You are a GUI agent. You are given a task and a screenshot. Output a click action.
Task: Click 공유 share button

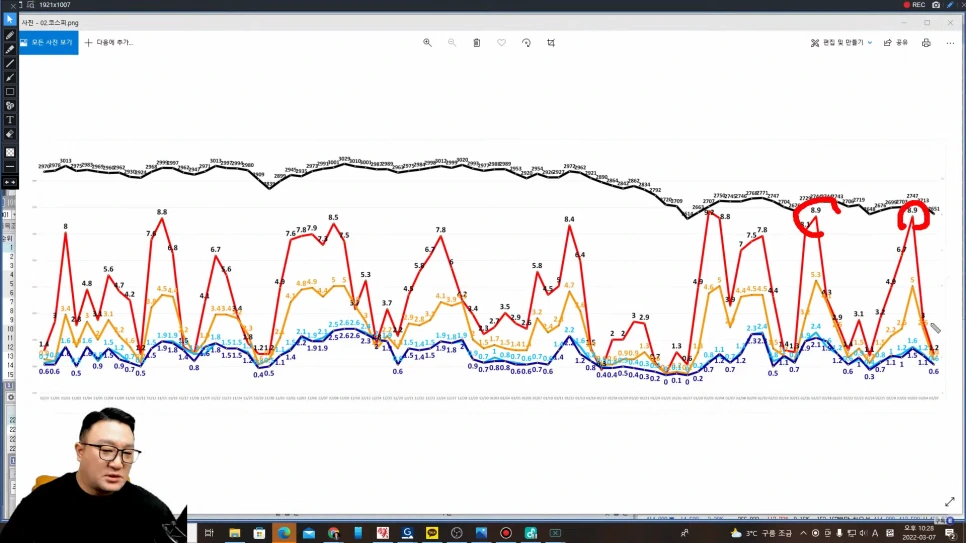click(896, 43)
